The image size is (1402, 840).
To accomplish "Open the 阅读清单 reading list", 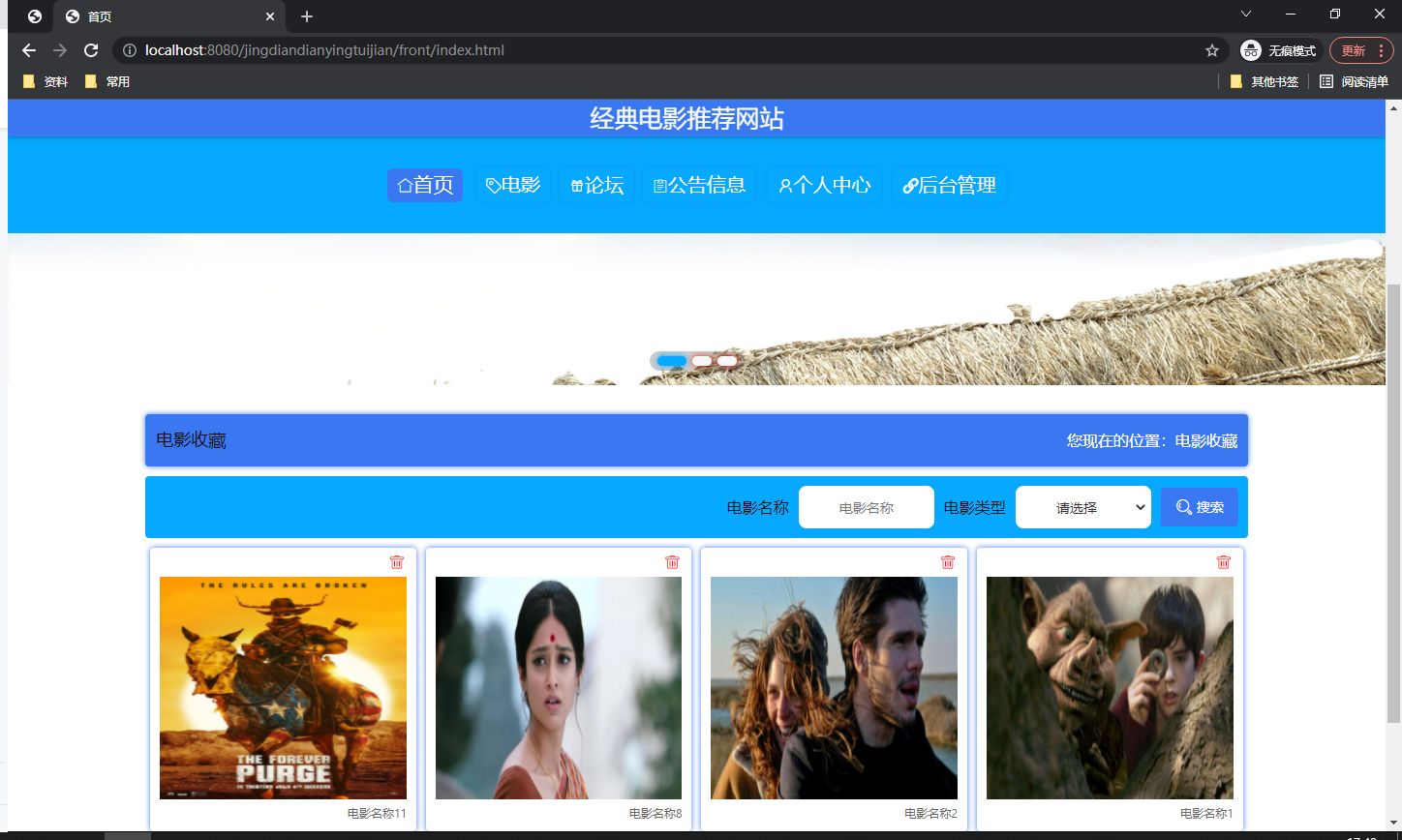I will [x=1354, y=82].
